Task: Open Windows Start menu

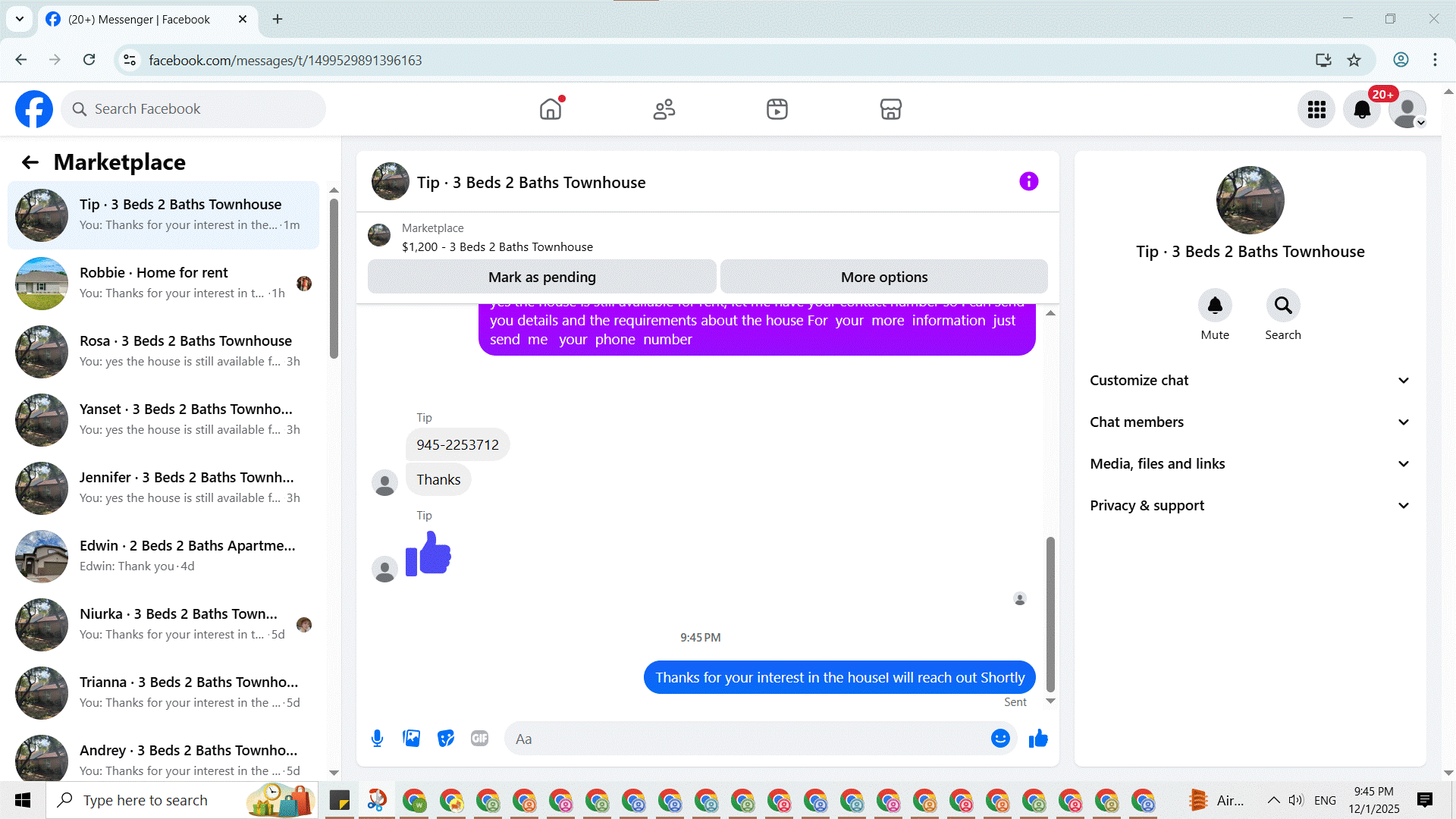Action: tap(23, 800)
